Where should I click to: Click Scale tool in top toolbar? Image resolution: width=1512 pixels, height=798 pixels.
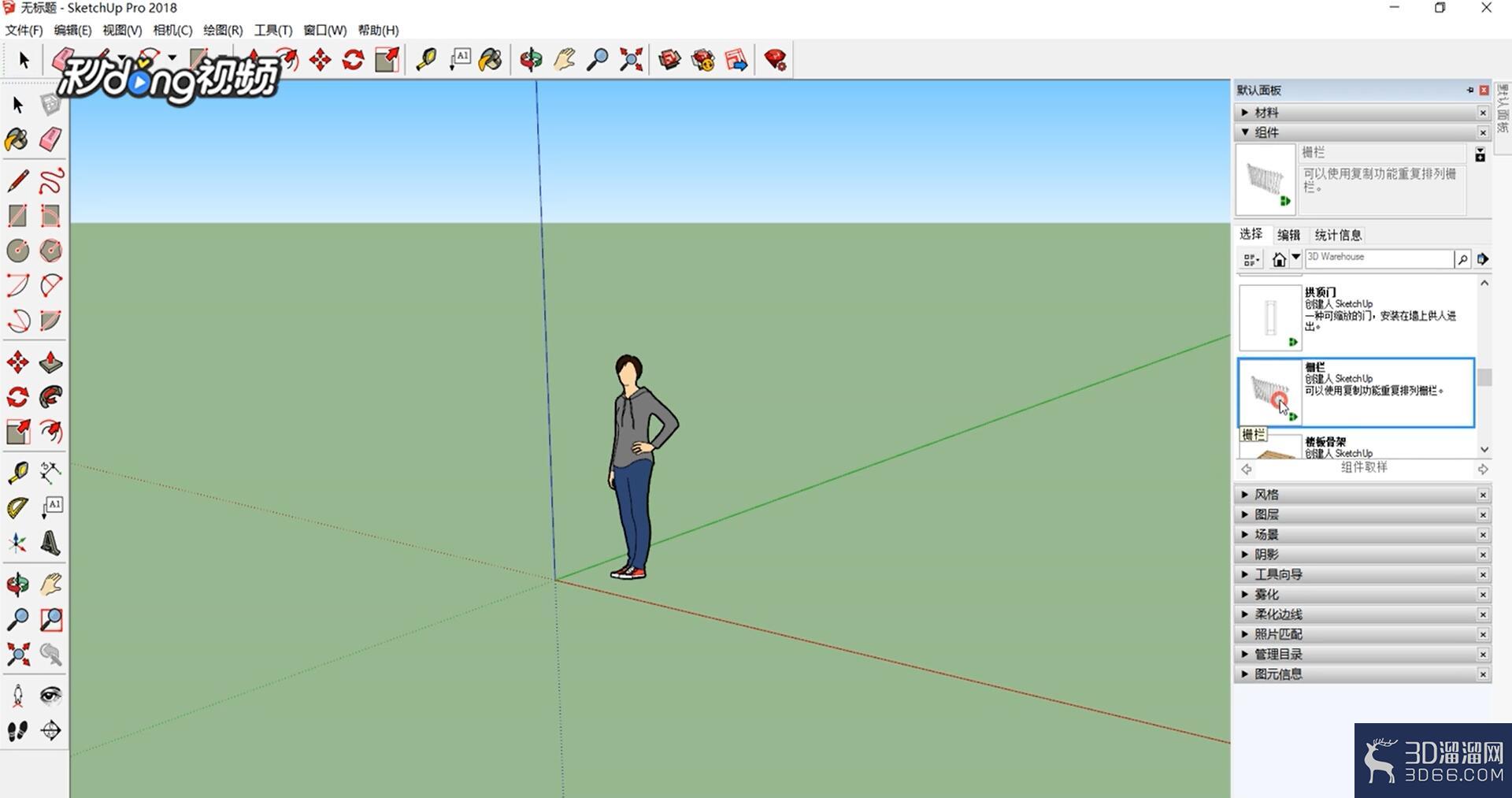[x=387, y=60]
